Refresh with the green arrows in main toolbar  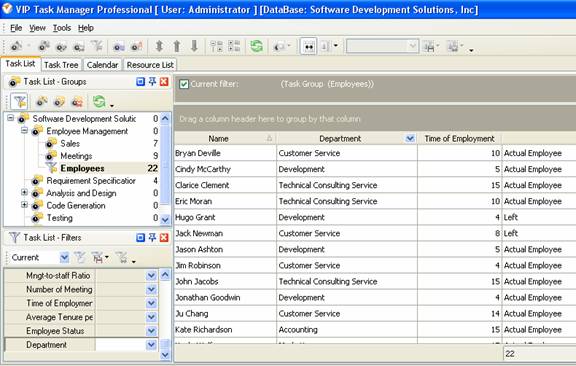(x=256, y=46)
